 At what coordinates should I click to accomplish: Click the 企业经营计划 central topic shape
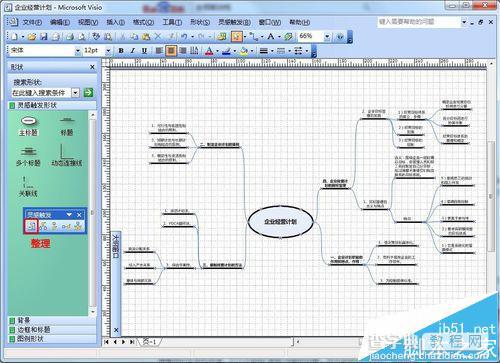tap(280, 222)
